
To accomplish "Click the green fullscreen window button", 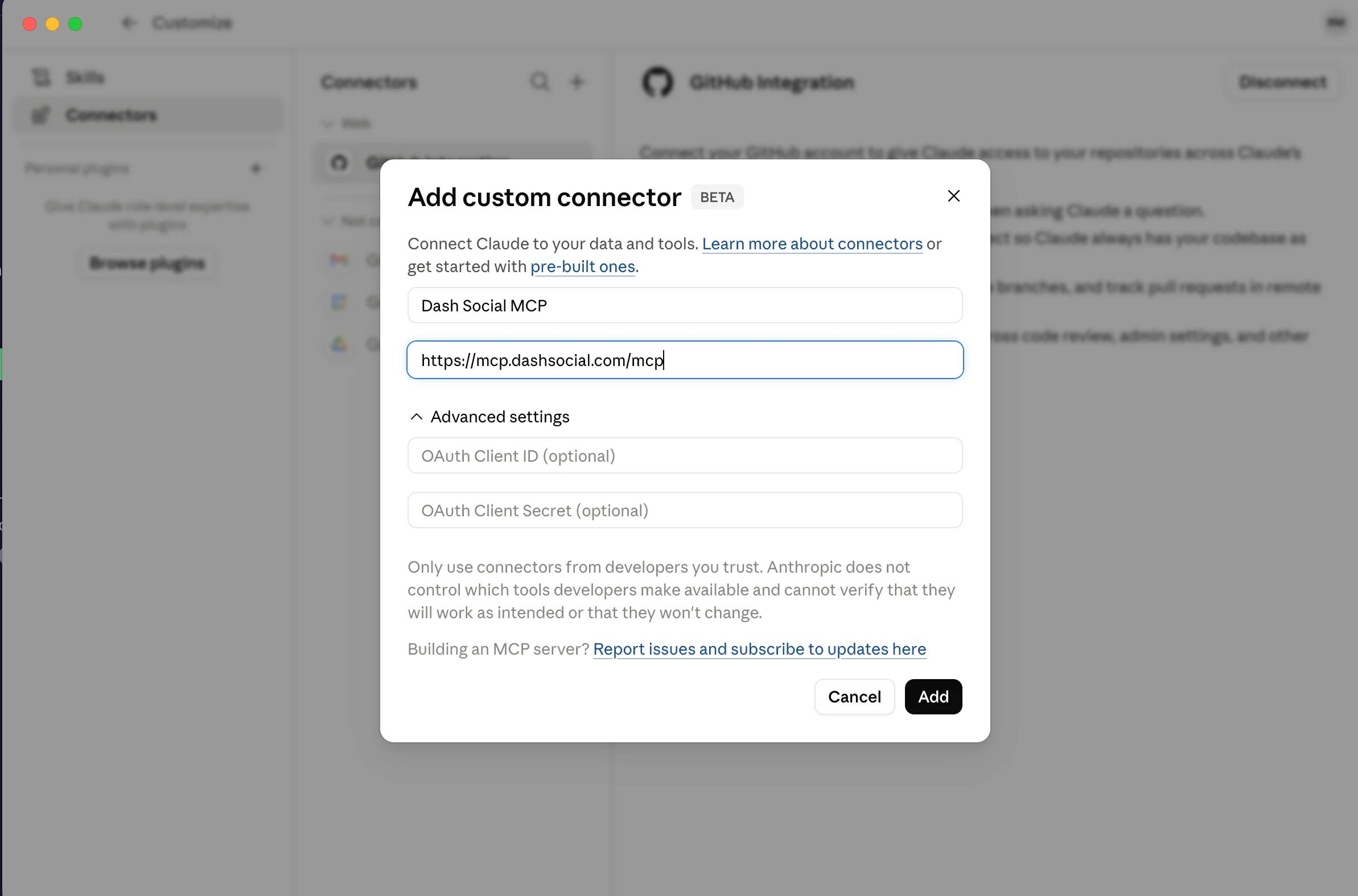I will [x=75, y=23].
